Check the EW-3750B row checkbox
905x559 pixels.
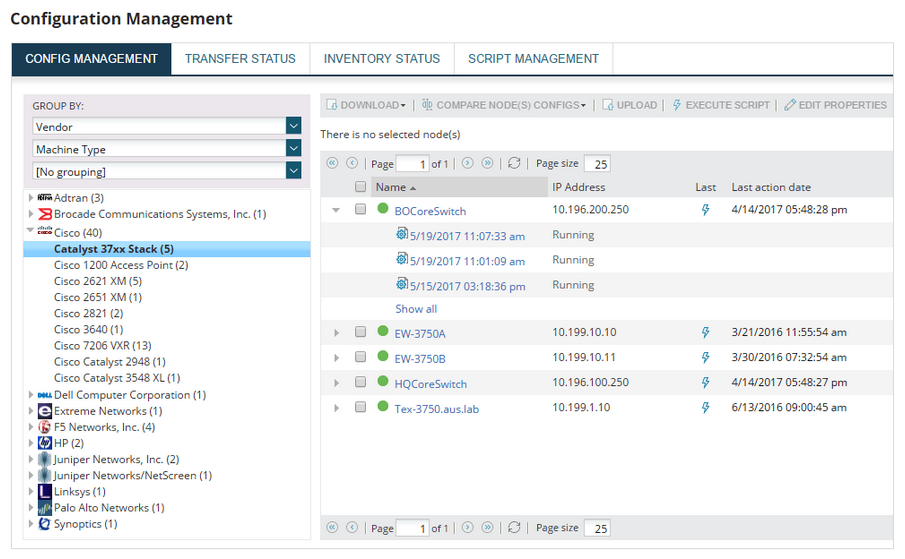pos(361,357)
